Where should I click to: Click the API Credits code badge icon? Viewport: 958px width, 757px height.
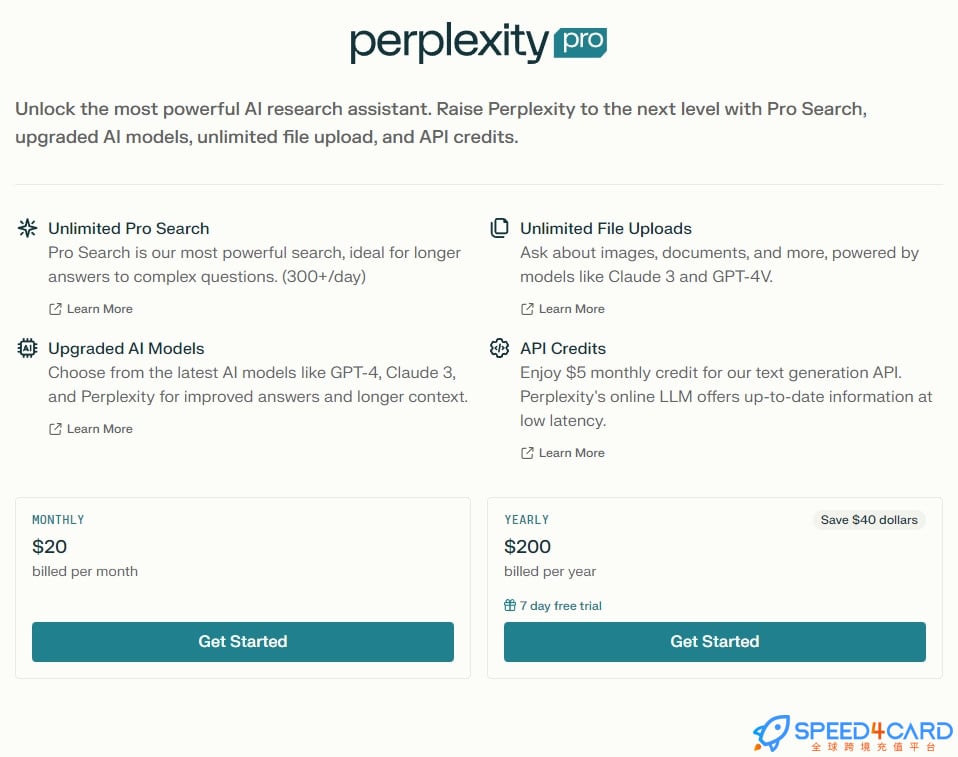pyautogui.click(x=499, y=348)
